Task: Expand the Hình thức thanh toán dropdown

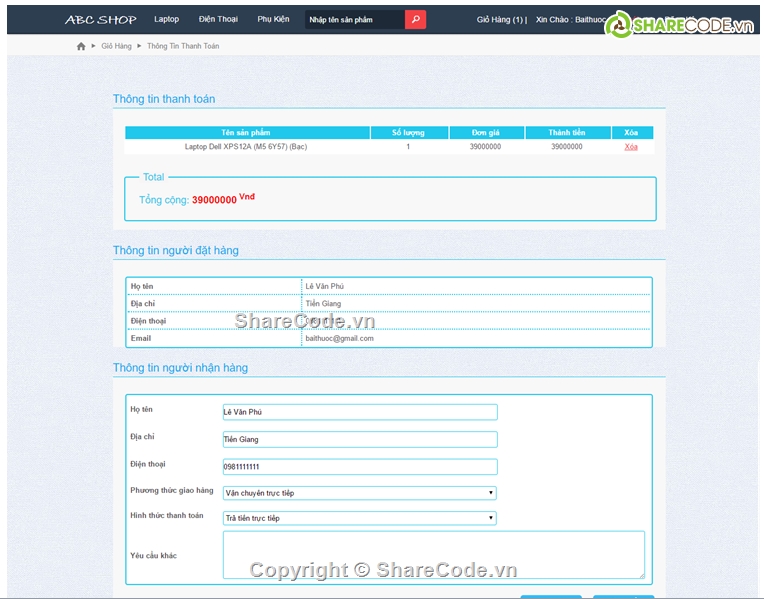Action: 360,518
